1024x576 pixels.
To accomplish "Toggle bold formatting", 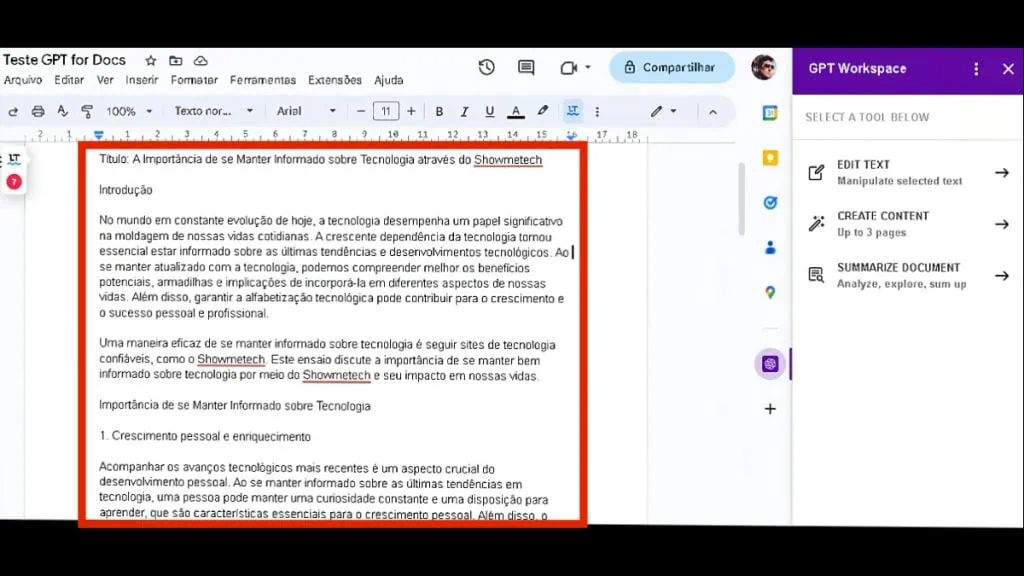I will tap(439, 111).
